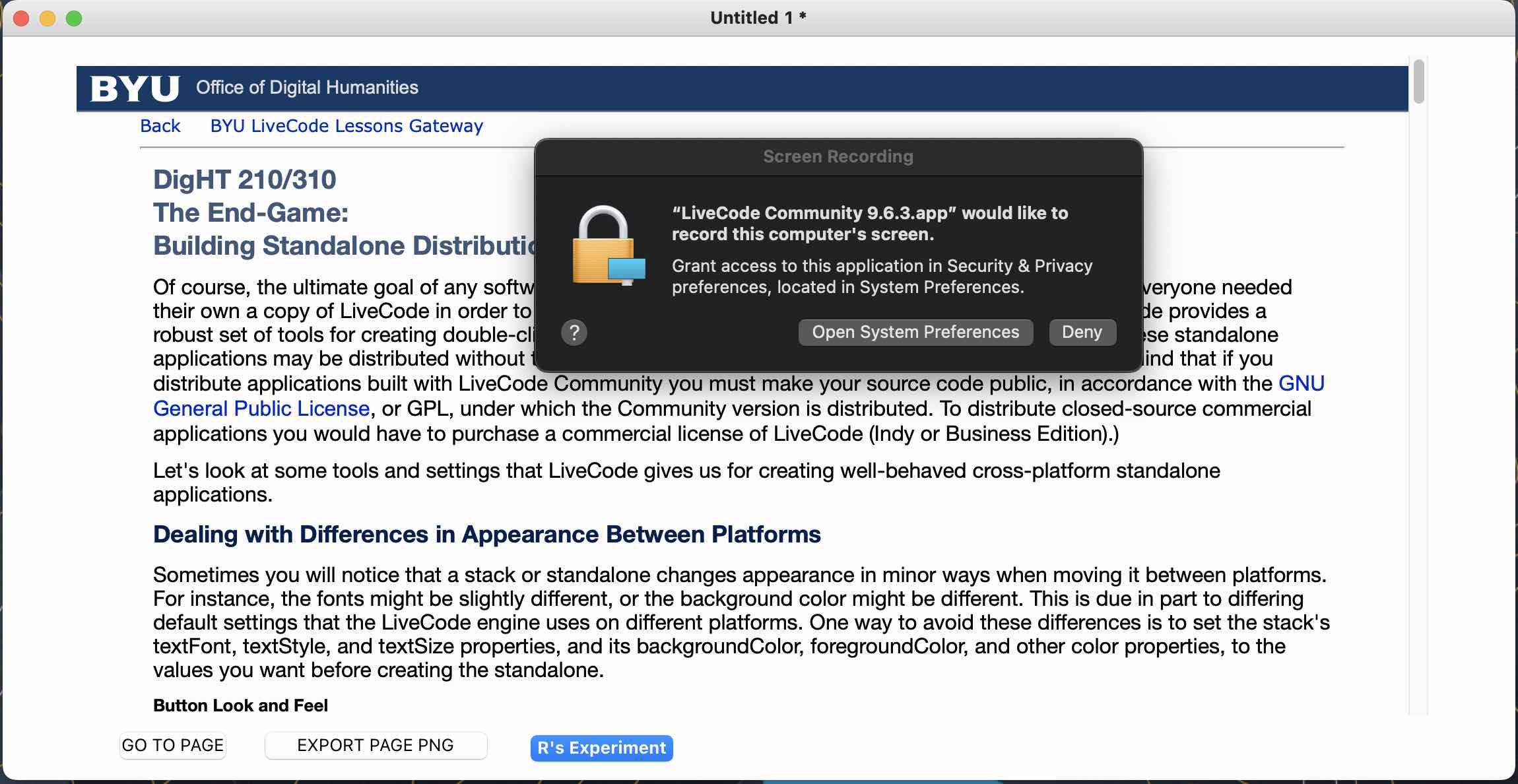Click the R's Experiment button

[601, 748]
